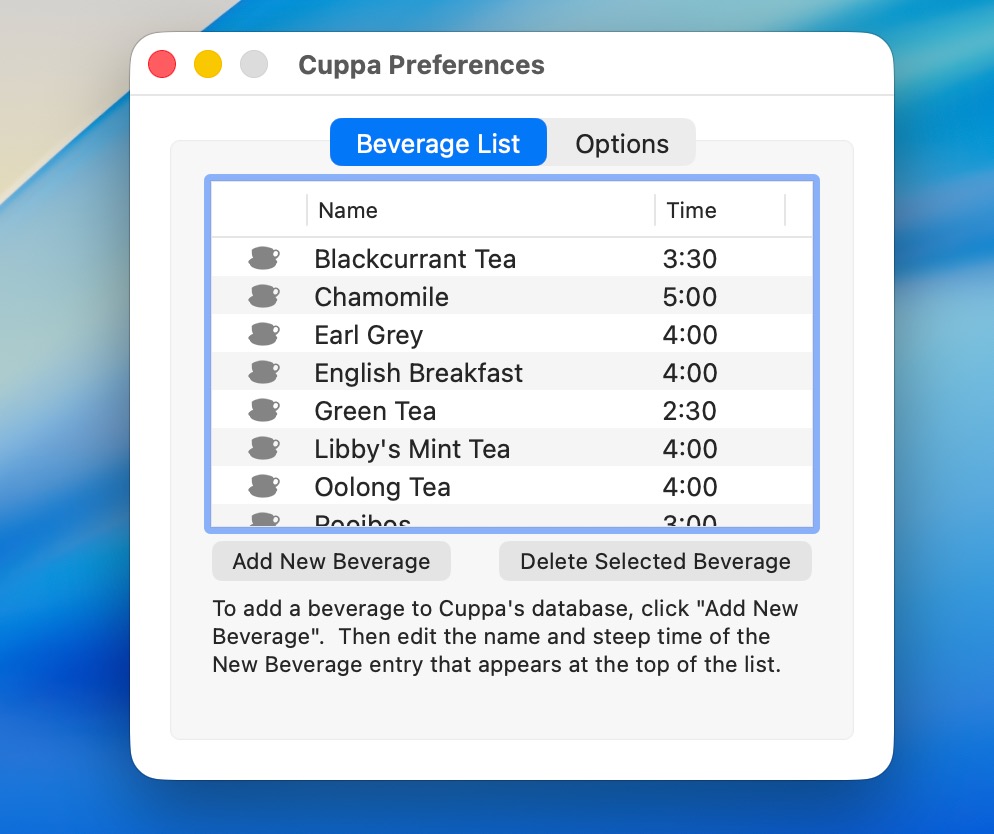
Task: Switch to the Options tab
Action: (621, 143)
